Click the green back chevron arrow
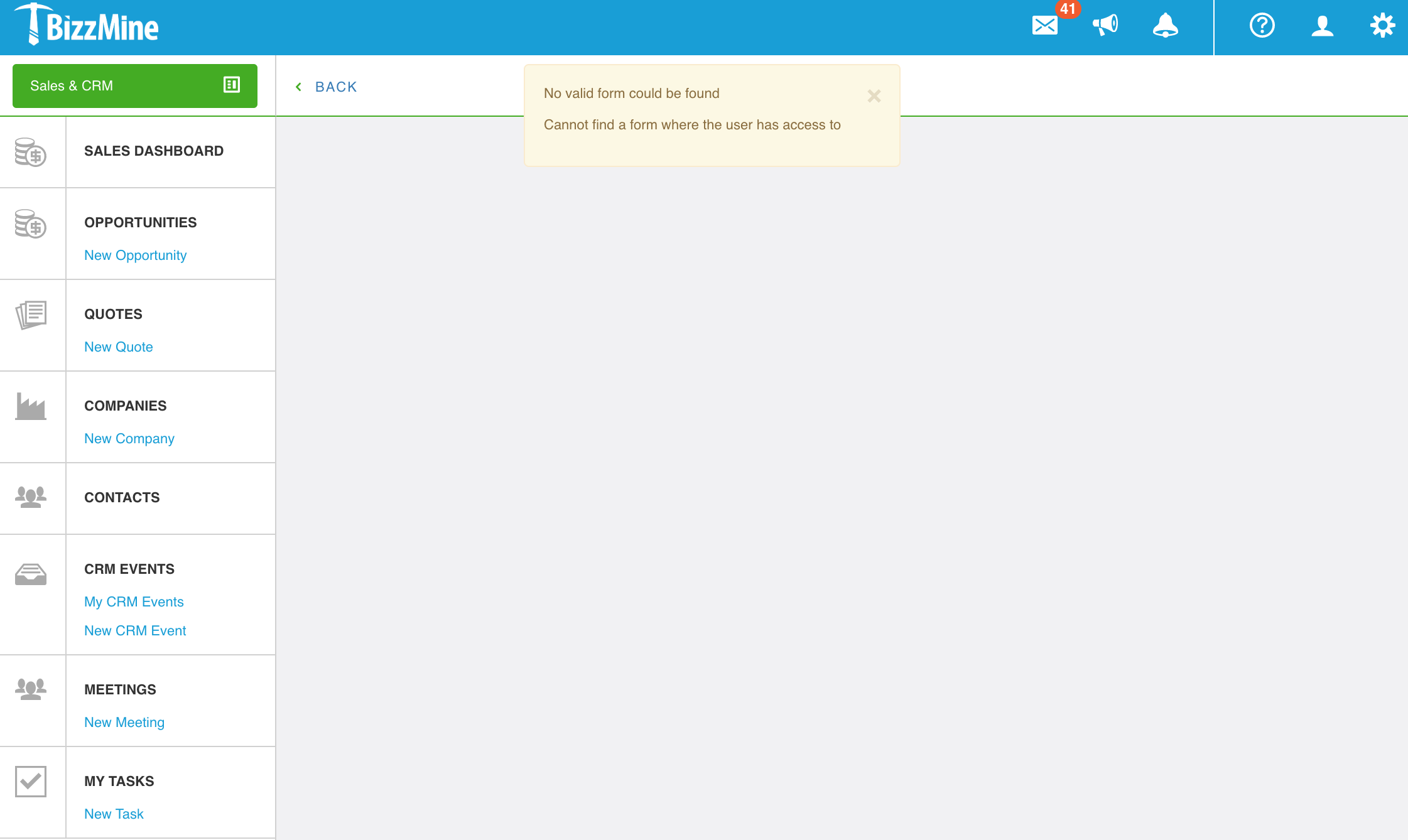 coord(299,87)
